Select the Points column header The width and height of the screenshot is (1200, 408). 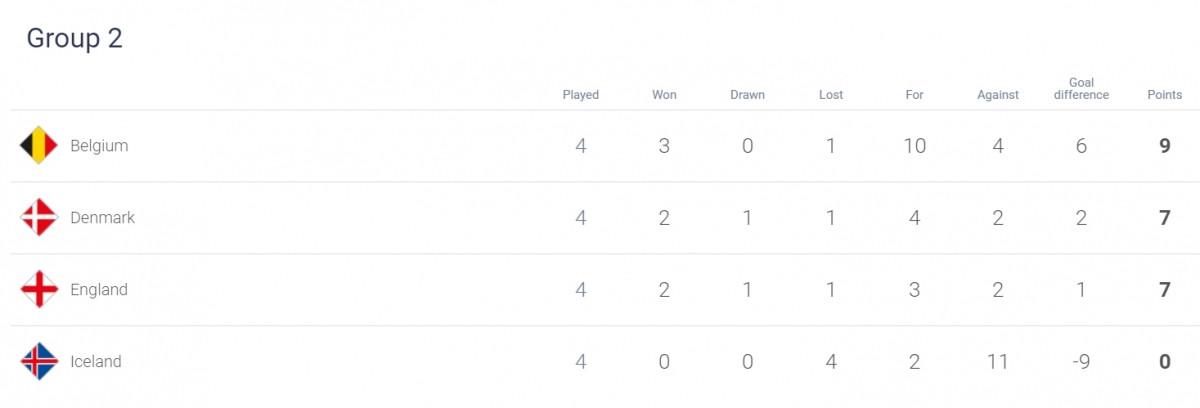(1164, 95)
